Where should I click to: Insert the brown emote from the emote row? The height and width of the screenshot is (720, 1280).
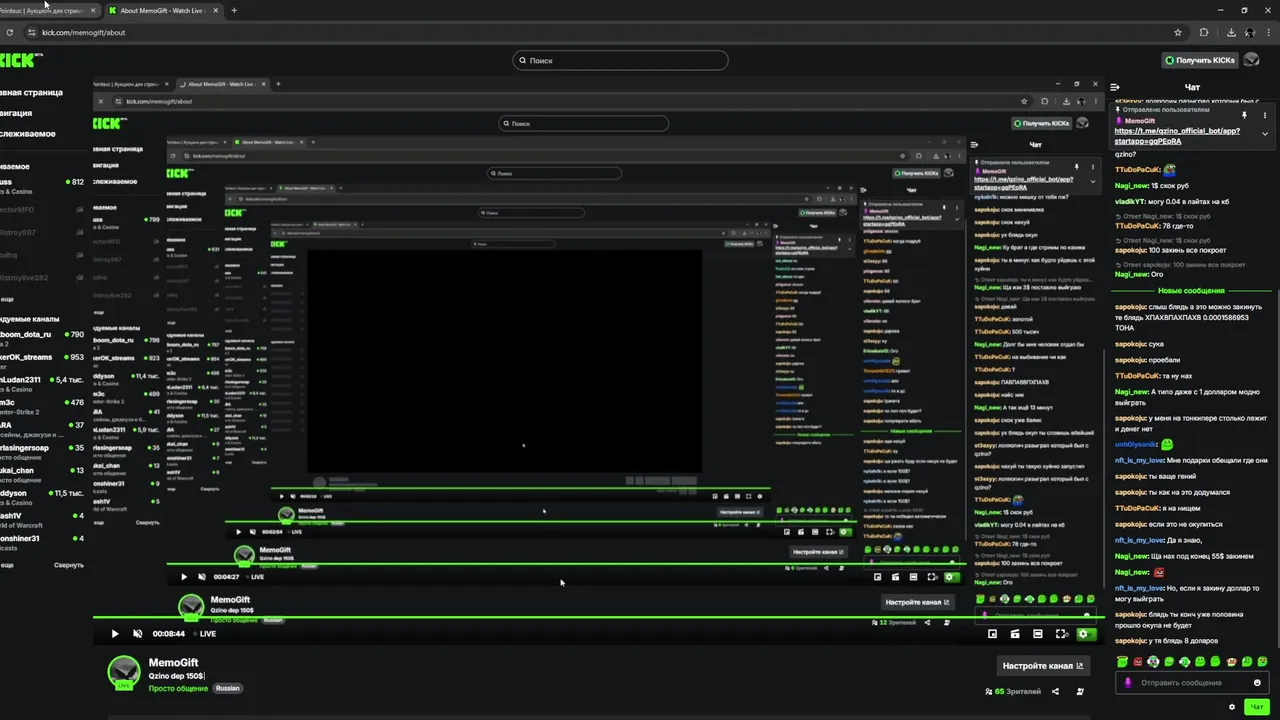point(1231,662)
